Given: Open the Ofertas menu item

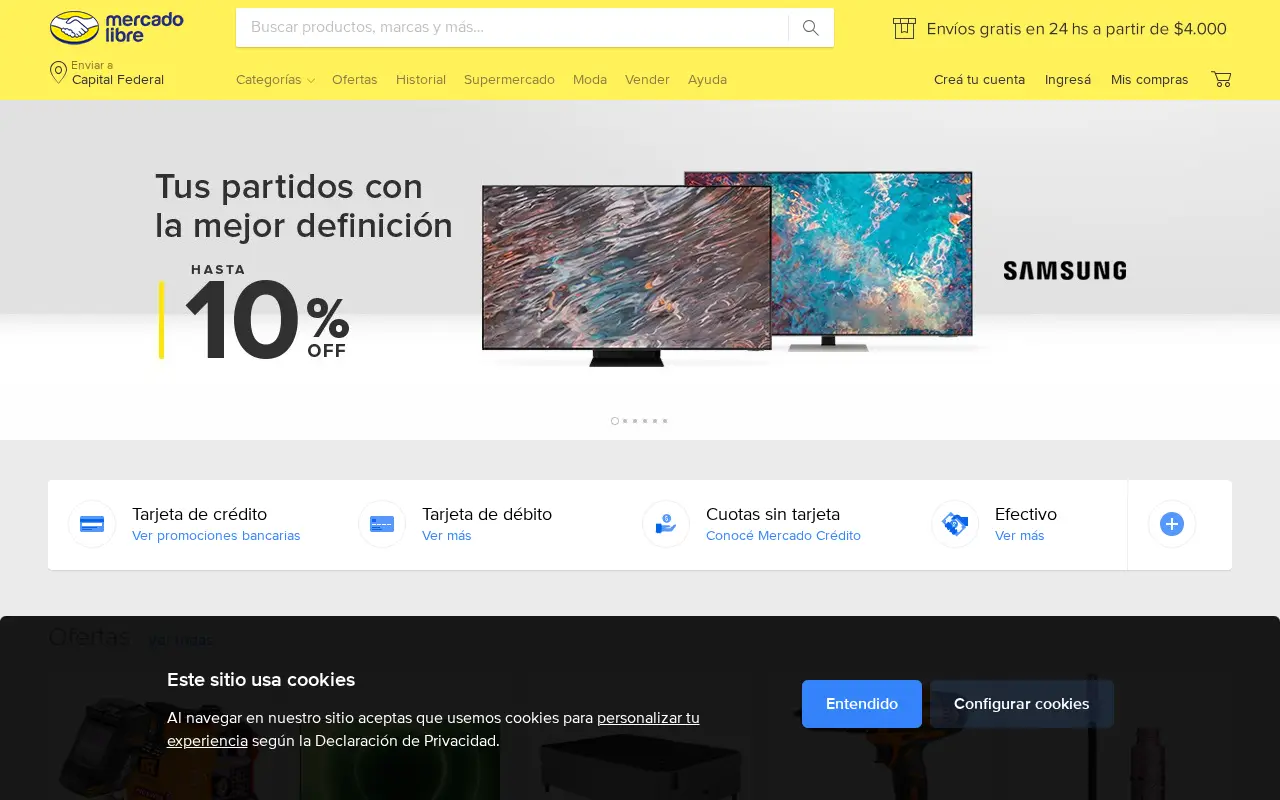Looking at the screenshot, I should point(355,80).
